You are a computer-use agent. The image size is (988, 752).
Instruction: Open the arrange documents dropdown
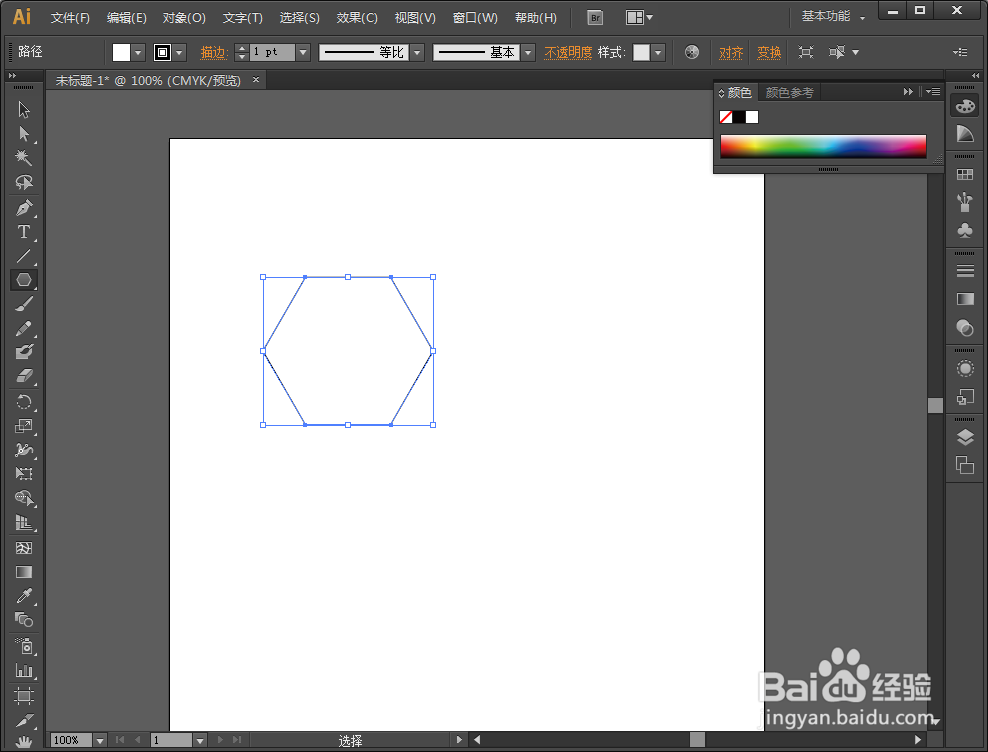(639, 18)
